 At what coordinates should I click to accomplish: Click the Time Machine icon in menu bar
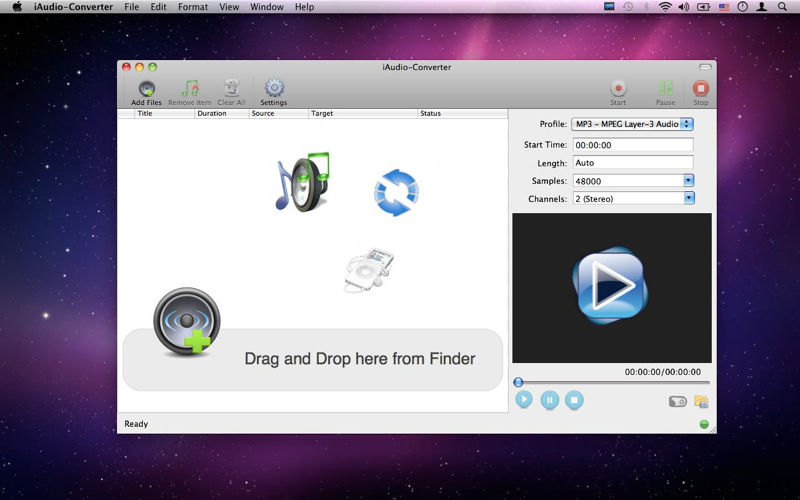628,7
